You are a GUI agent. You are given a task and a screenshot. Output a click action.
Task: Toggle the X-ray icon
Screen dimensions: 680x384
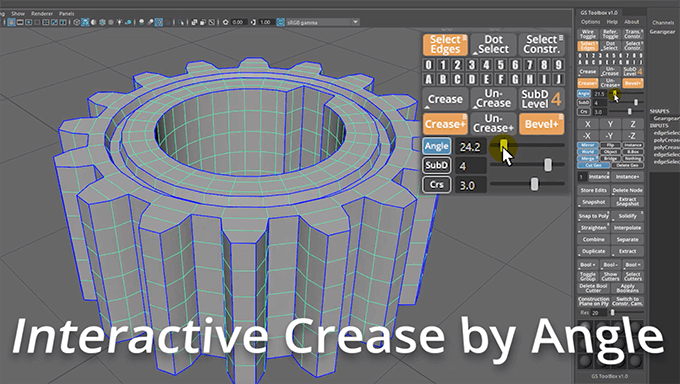pos(194,22)
